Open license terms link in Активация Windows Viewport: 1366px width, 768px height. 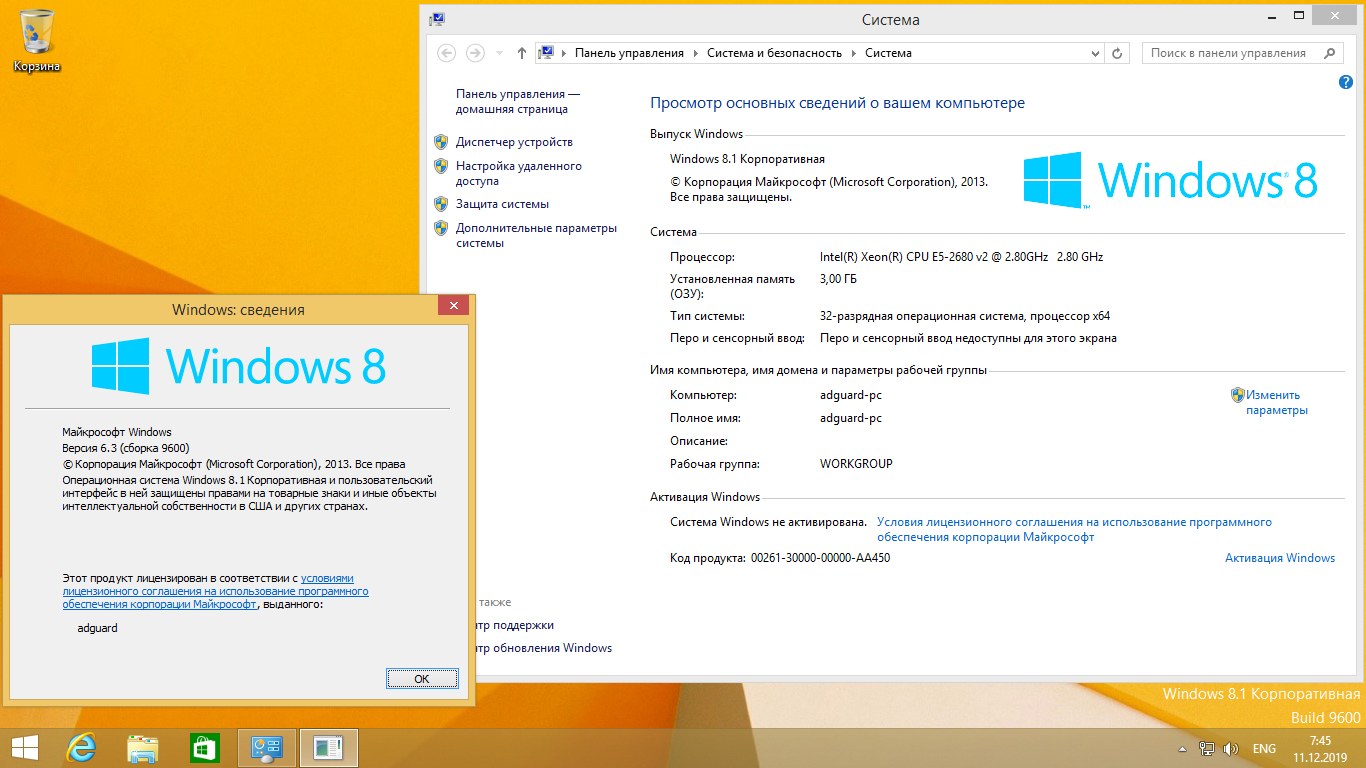point(1074,529)
